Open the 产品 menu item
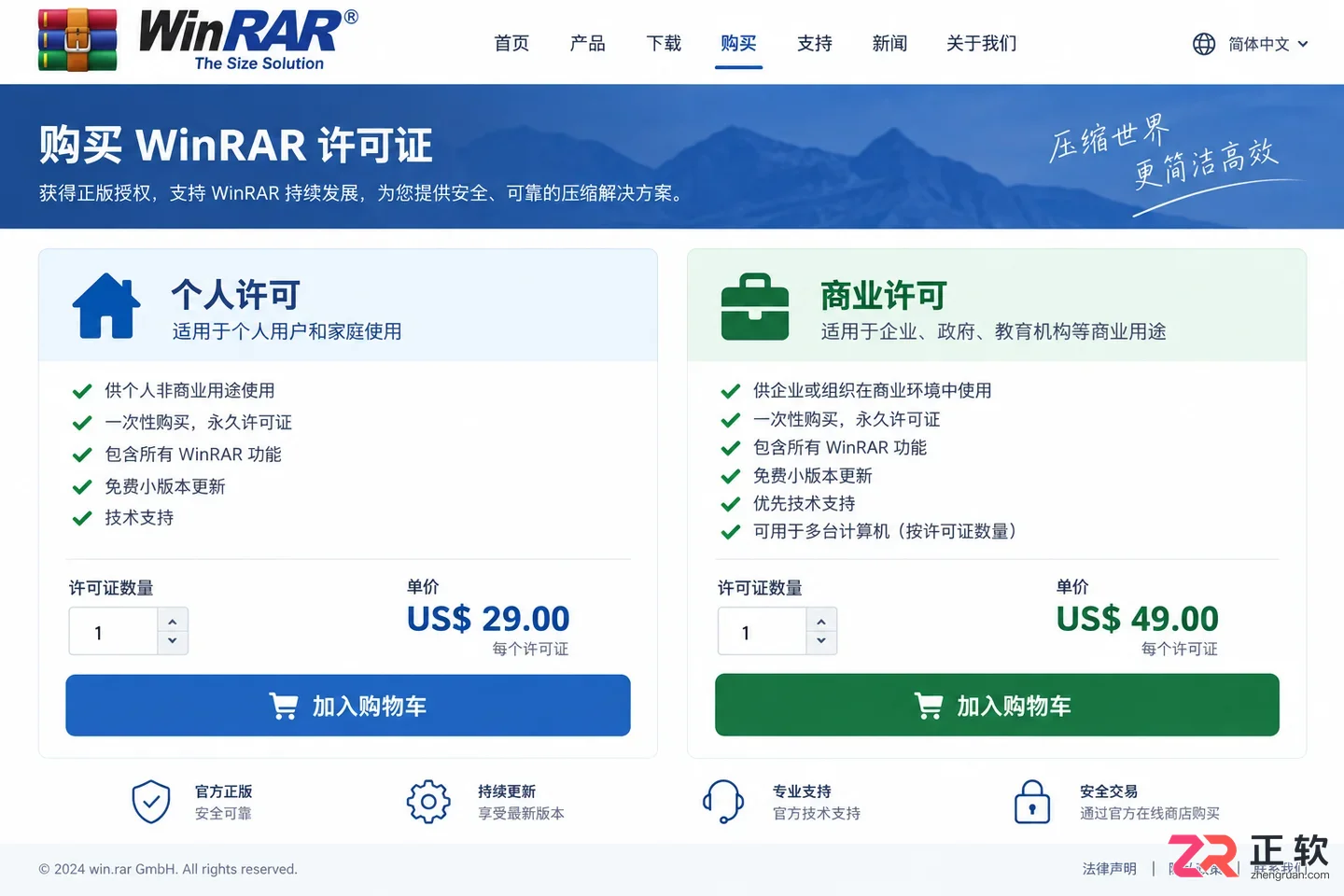Image resolution: width=1344 pixels, height=896 pixels. (x=588, y=44)
